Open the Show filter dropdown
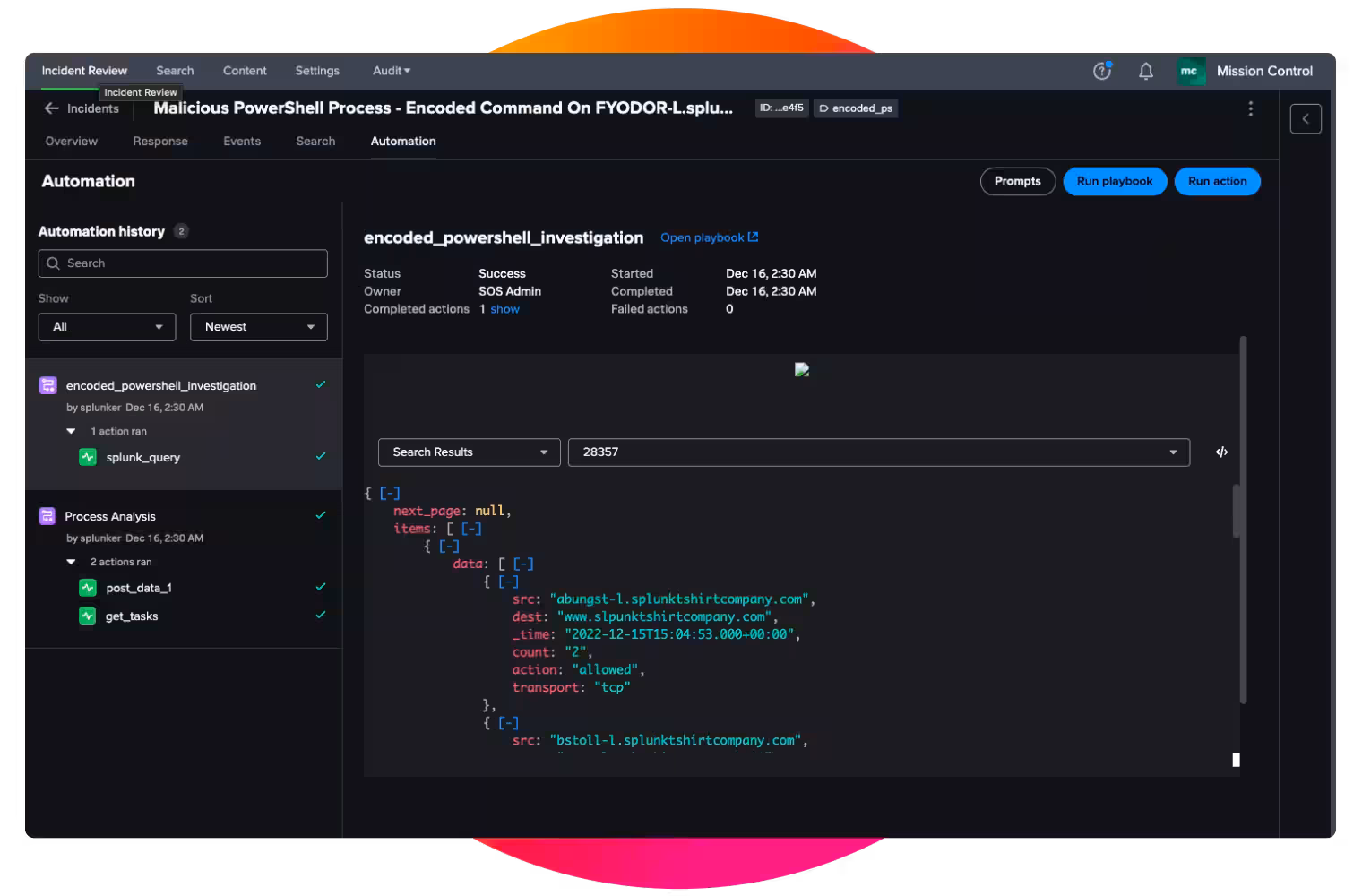Screen dimensions: 1362x896 point(107,327)
